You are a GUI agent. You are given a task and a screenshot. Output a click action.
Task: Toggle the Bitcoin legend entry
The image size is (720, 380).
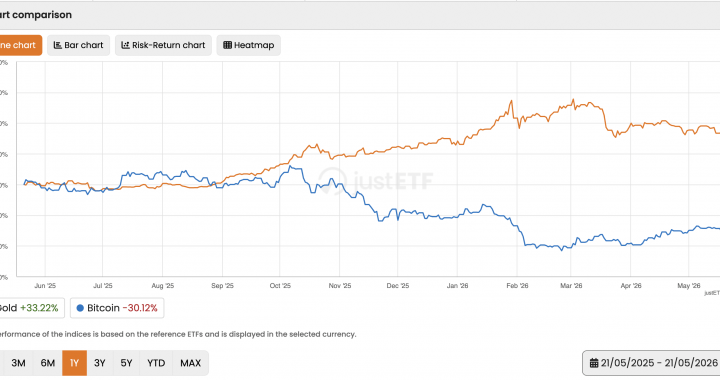117,308
